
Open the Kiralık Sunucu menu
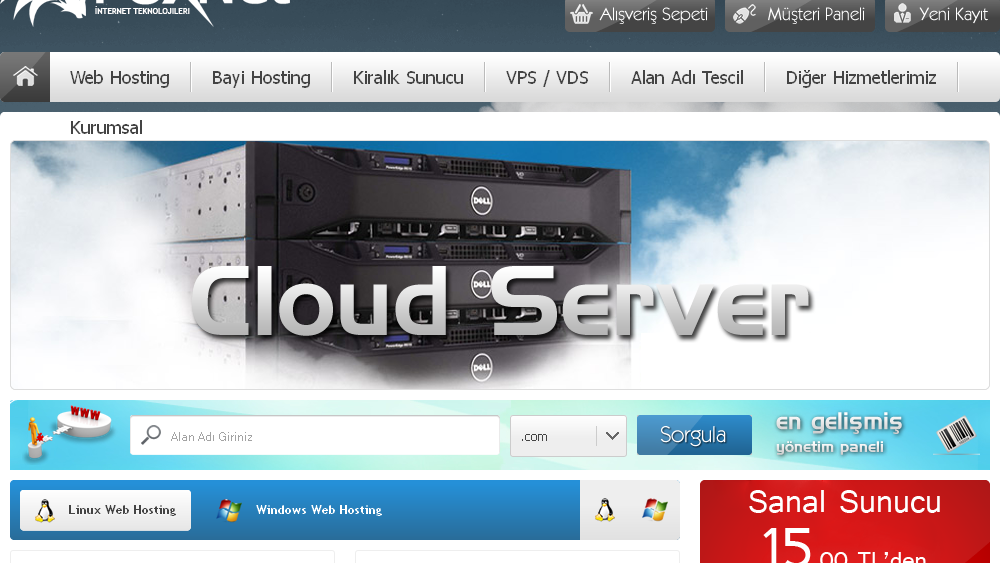pos(408,78)
